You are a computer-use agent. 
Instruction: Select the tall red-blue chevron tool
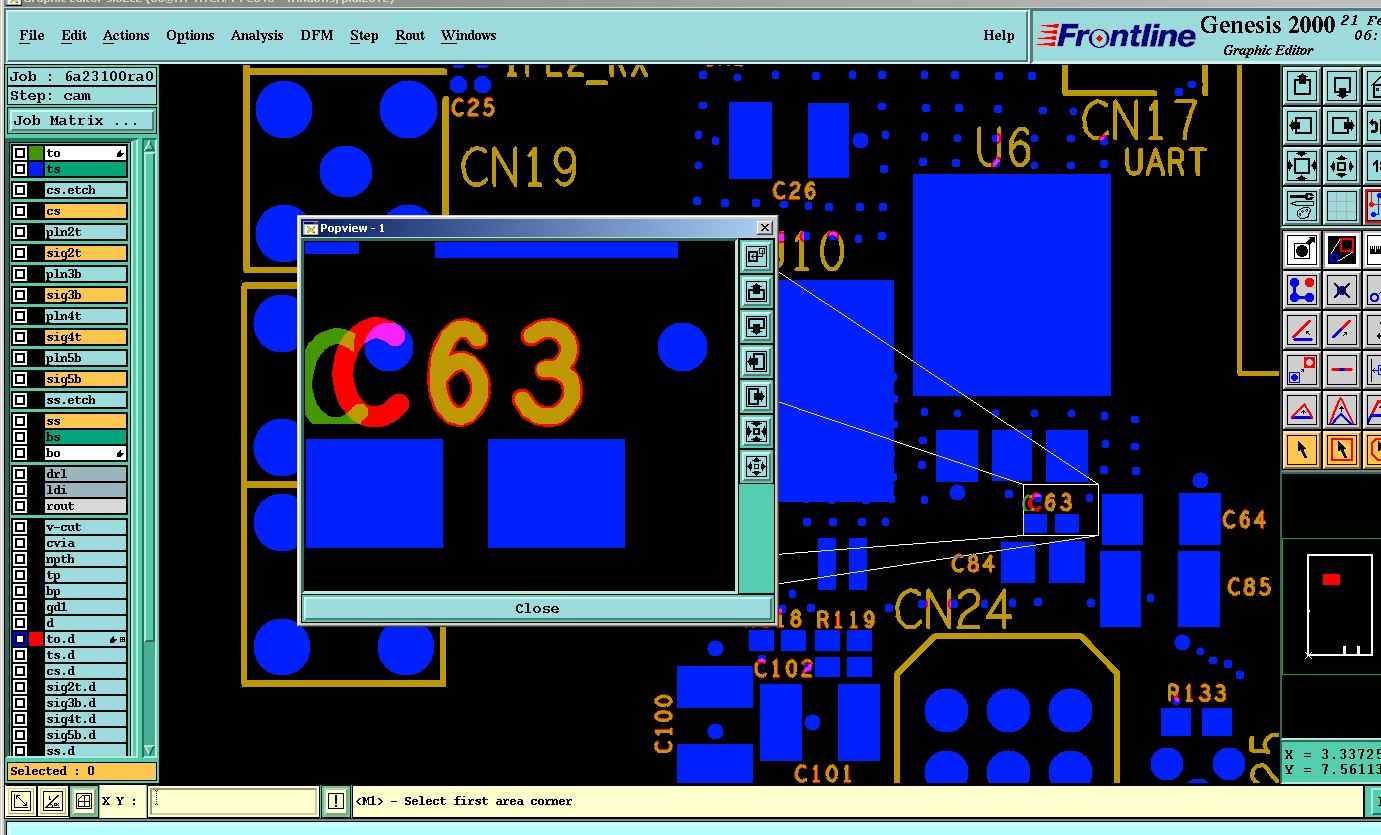(x=1341, y=409)
